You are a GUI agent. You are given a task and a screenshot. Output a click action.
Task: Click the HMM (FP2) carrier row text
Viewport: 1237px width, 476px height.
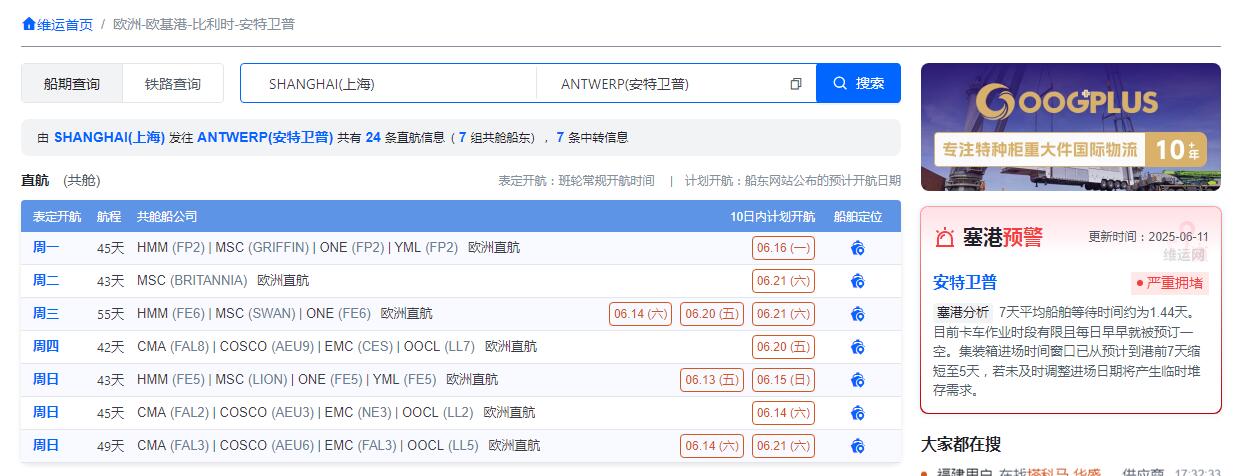(x=297, y=248)
